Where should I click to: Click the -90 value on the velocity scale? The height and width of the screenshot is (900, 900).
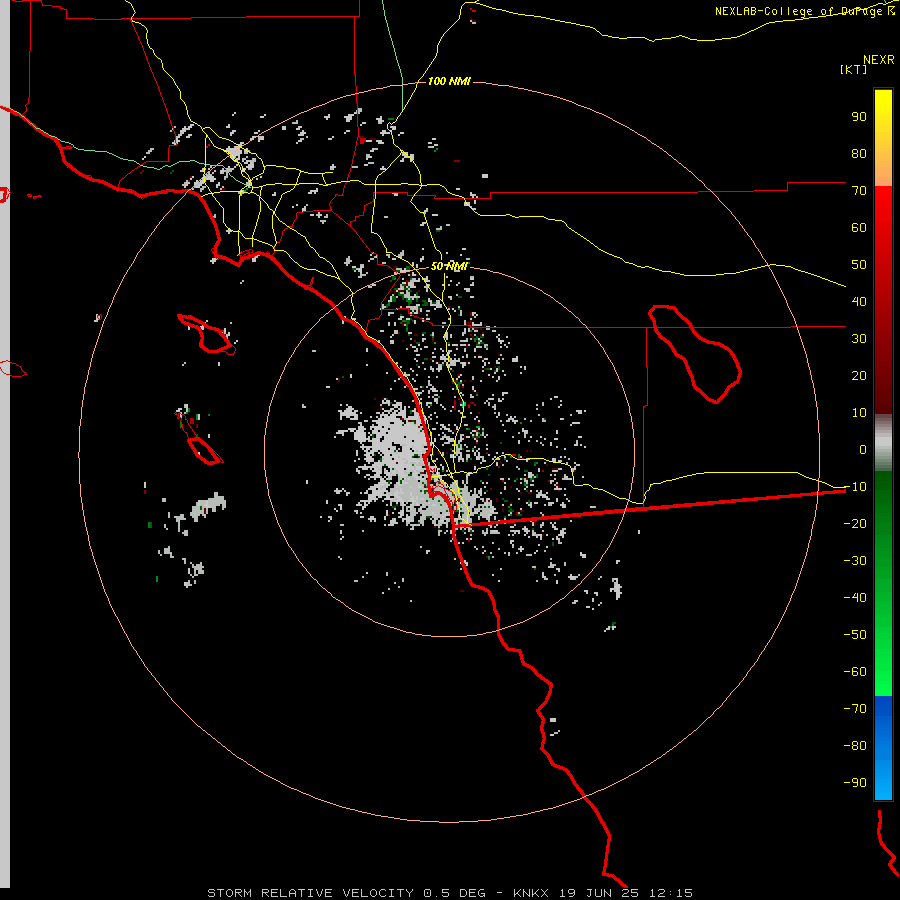tap(855, 783)
